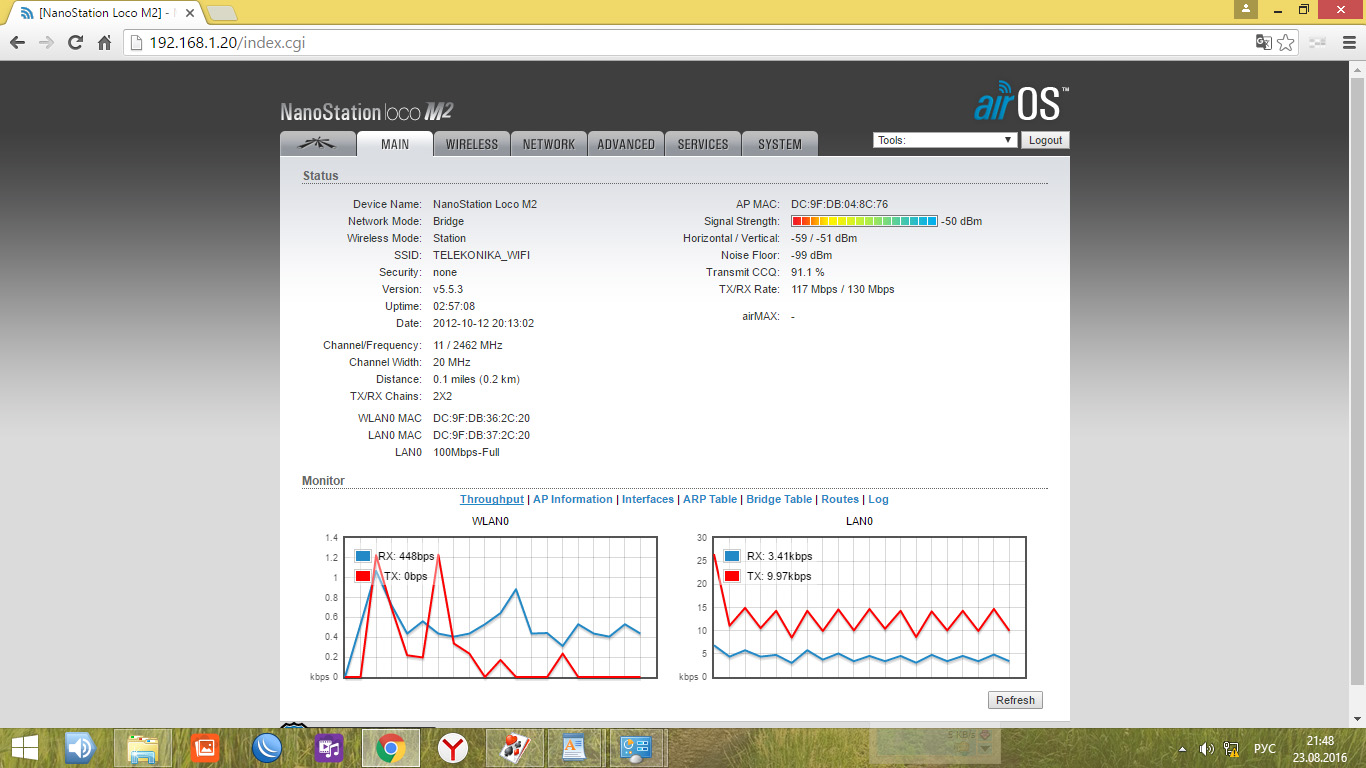Expand the Tools dropdown
Viewport: 1366px width, 768px height.
coord(945,140)
